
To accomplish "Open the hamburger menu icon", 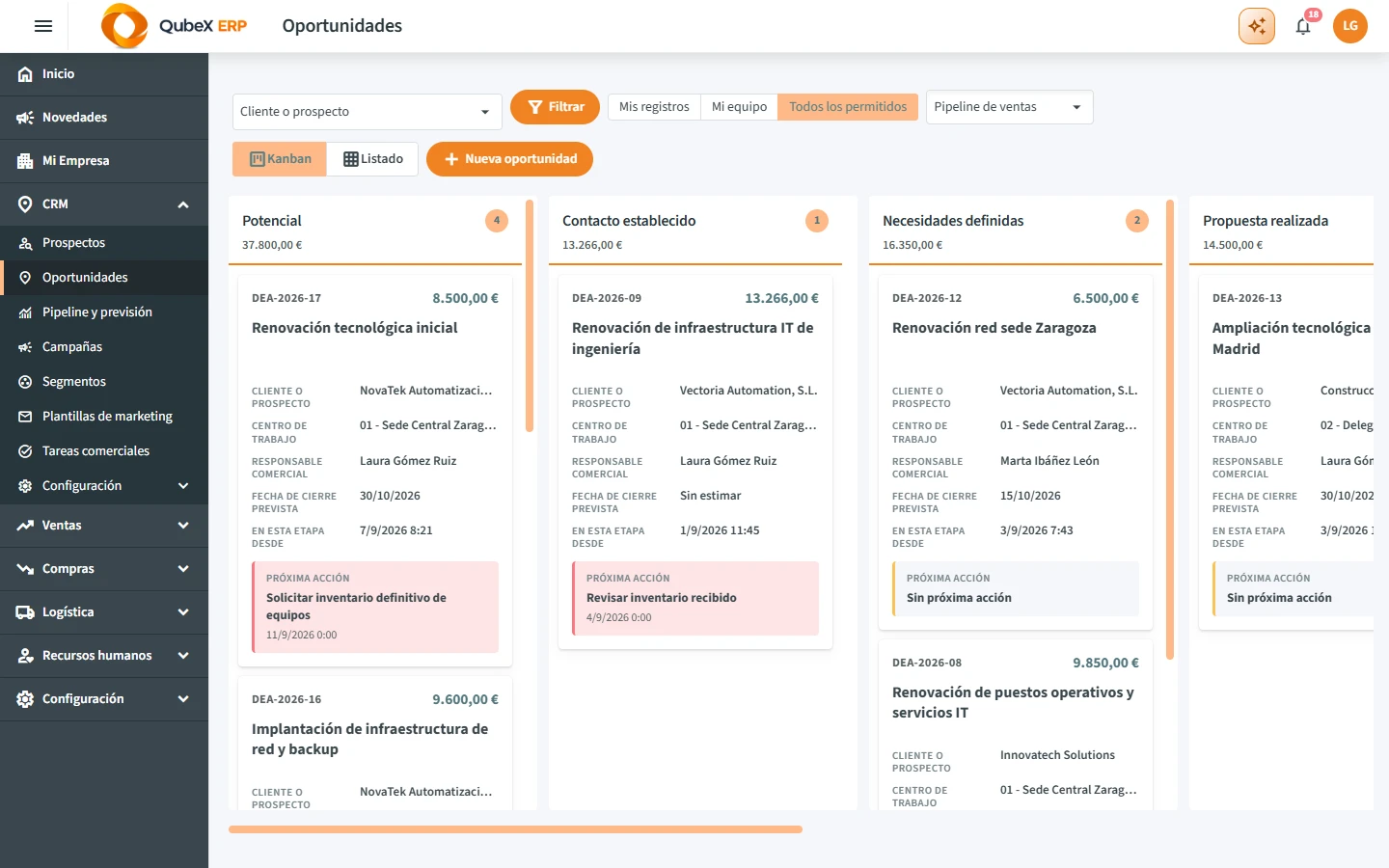I will (x=43, y=26).
